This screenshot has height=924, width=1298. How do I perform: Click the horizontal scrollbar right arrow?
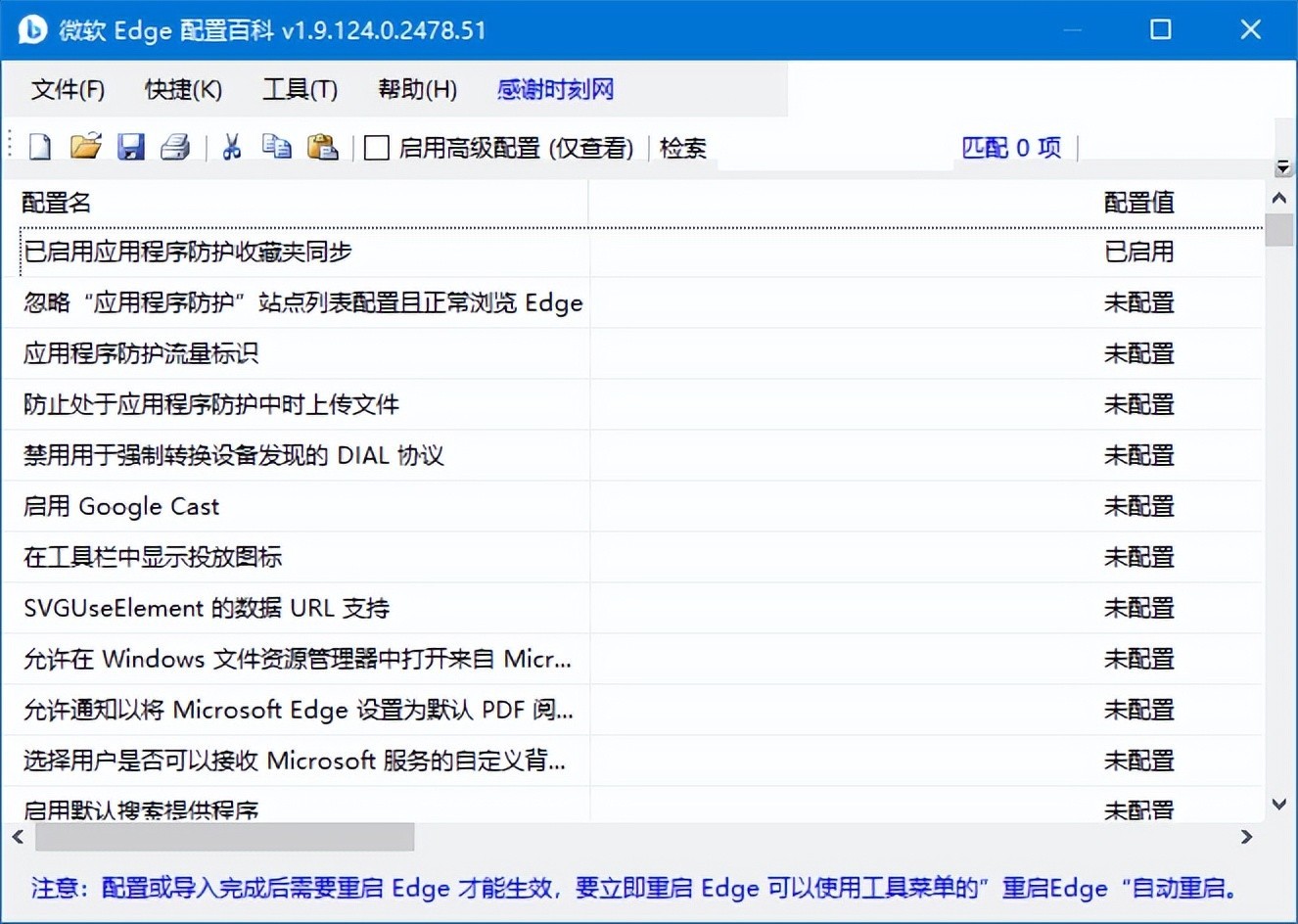[1246, 837]
